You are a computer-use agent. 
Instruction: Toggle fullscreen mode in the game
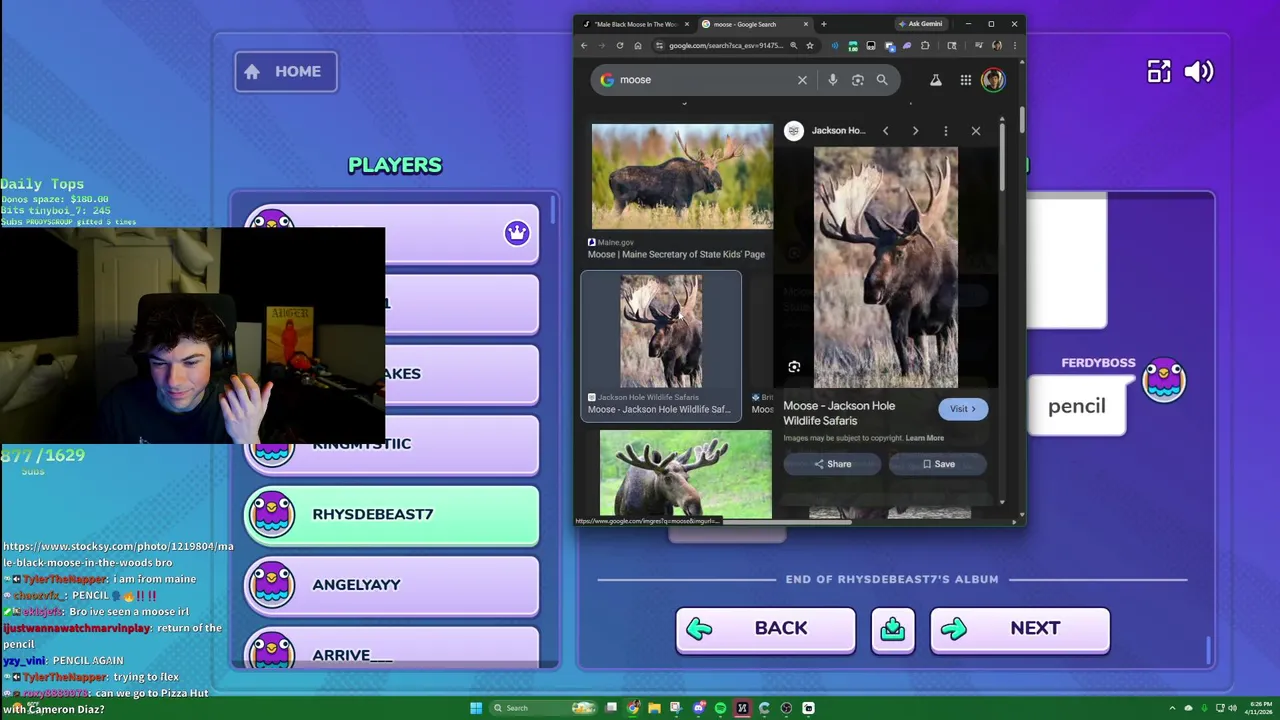click(1159, 71)
